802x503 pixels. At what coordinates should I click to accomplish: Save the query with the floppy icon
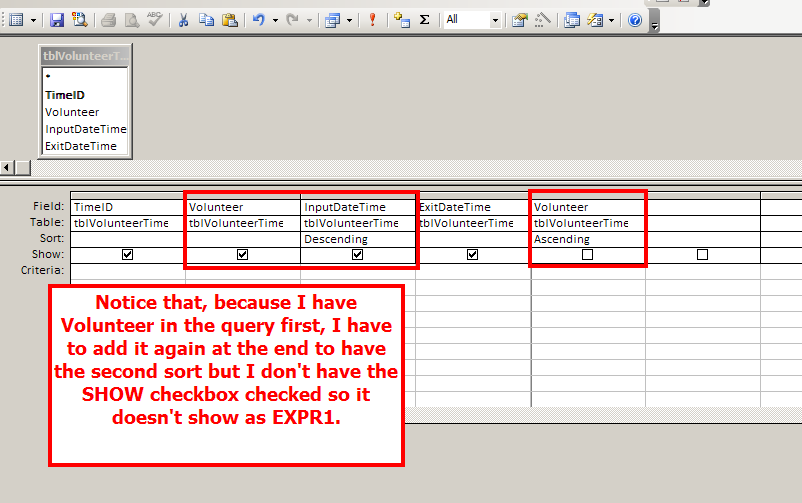[57, 20]
